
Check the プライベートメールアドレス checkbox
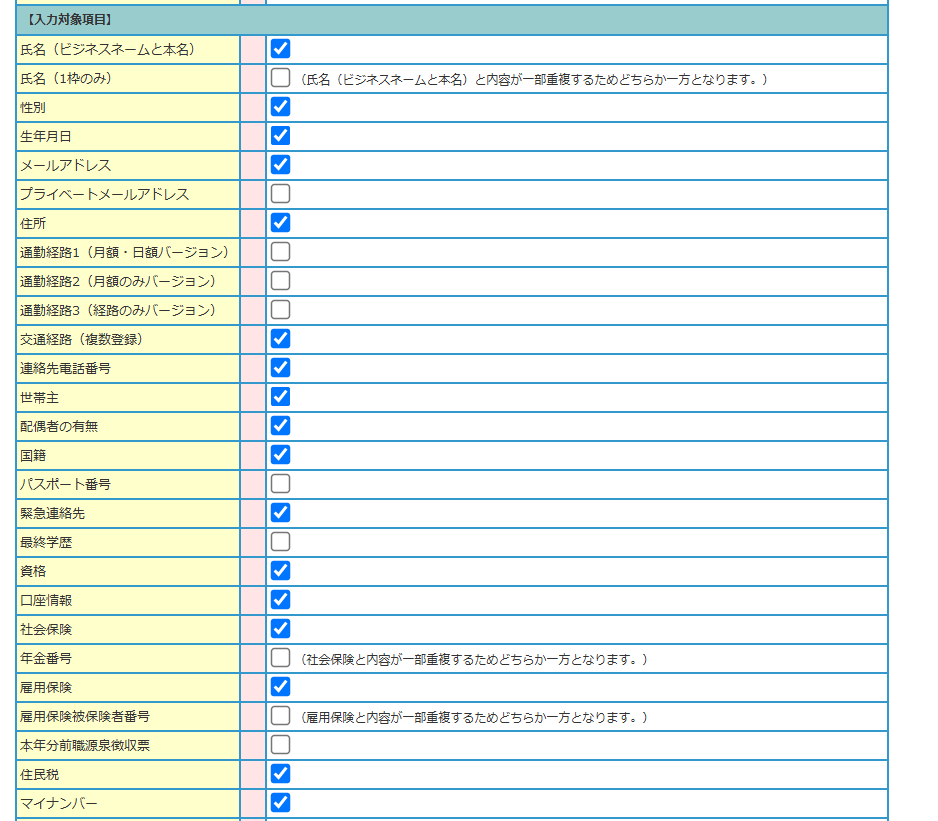click(x=281, y=194)
